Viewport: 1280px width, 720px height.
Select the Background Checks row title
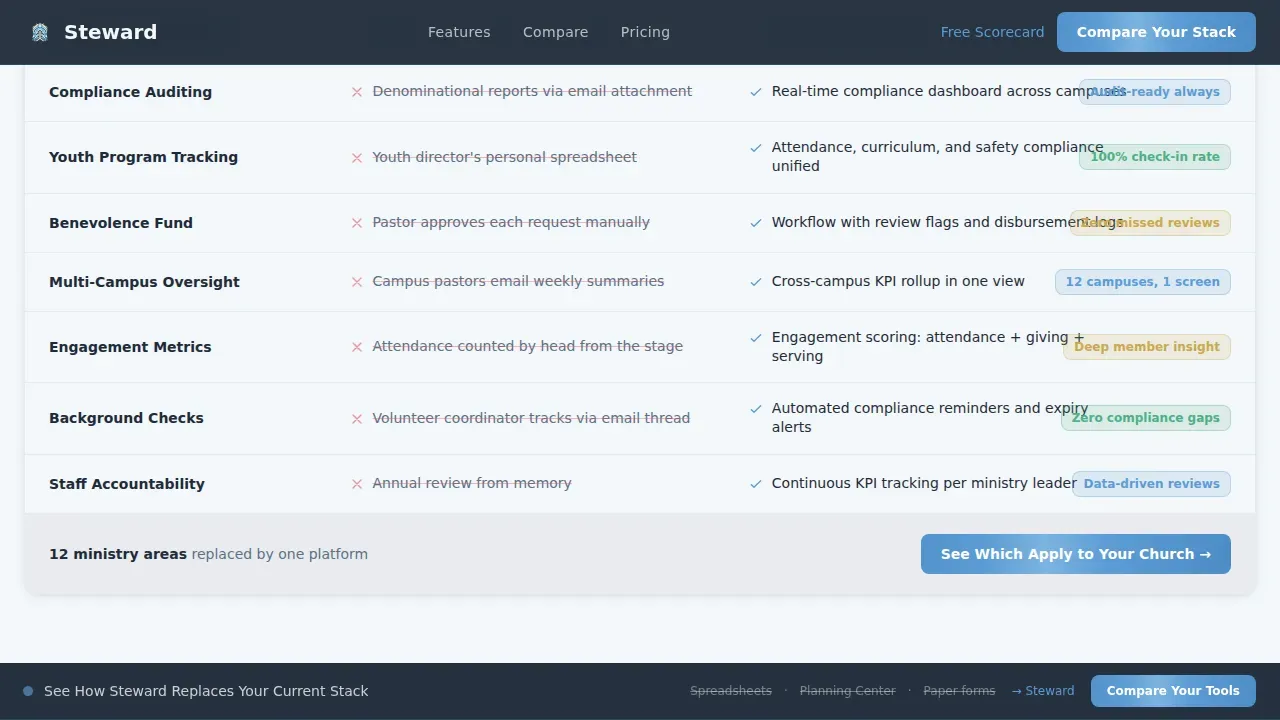point(126,418)
